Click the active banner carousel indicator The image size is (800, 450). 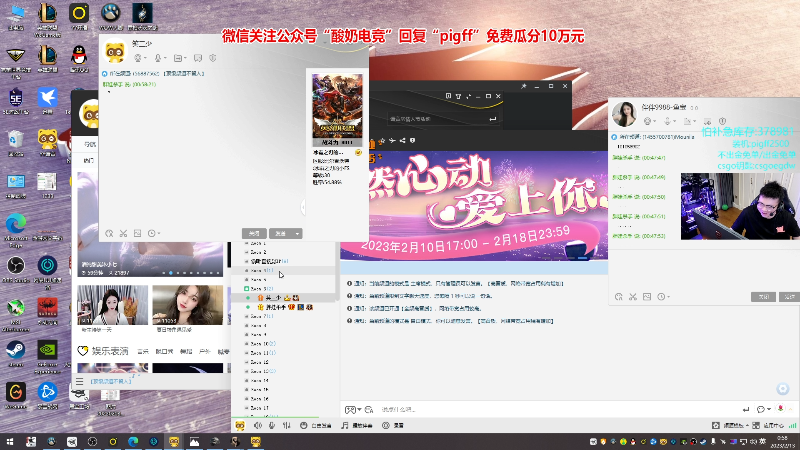coord(582,258)
